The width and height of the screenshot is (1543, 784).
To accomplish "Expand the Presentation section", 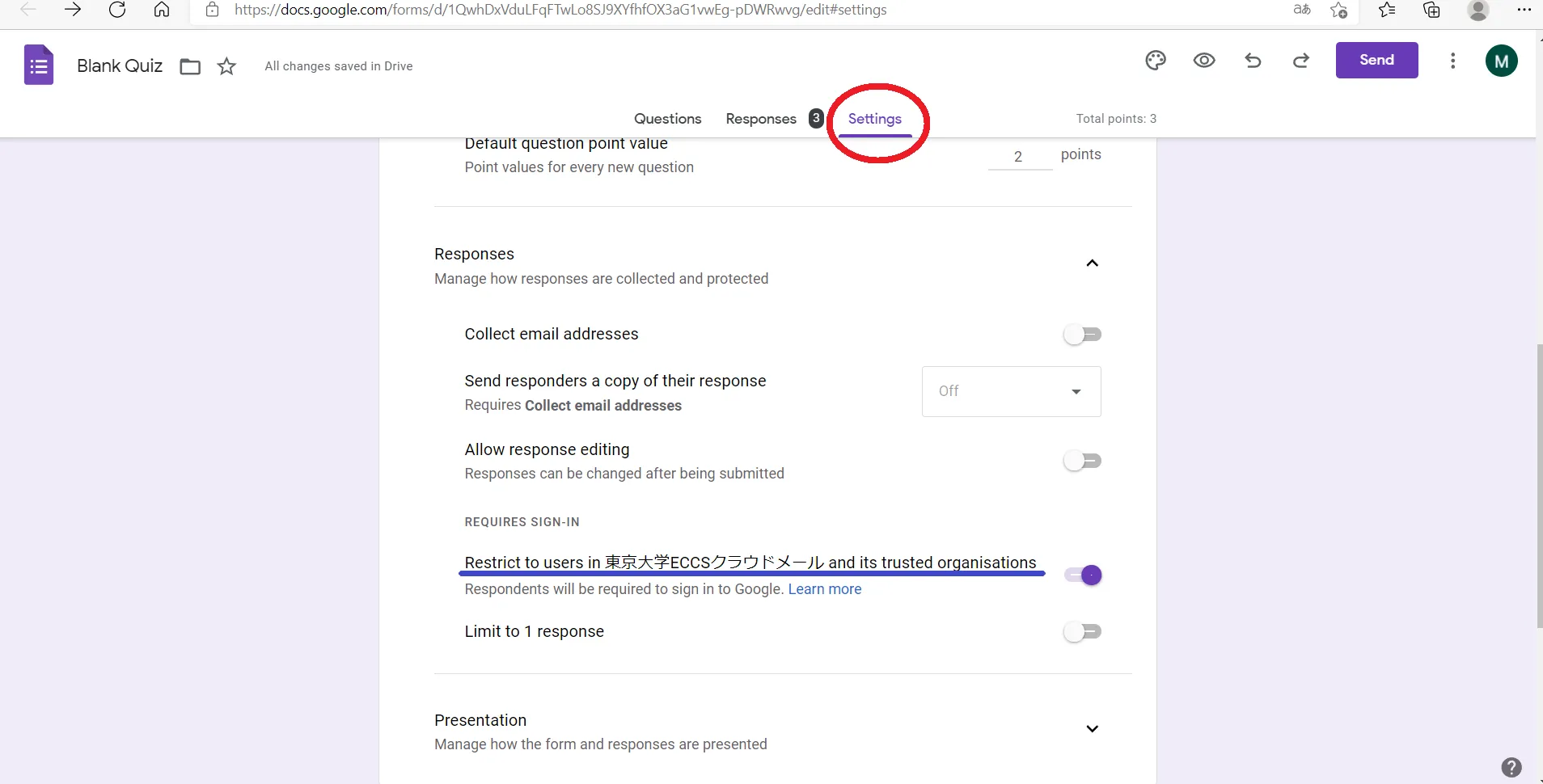I will (x=1092, y=729).
